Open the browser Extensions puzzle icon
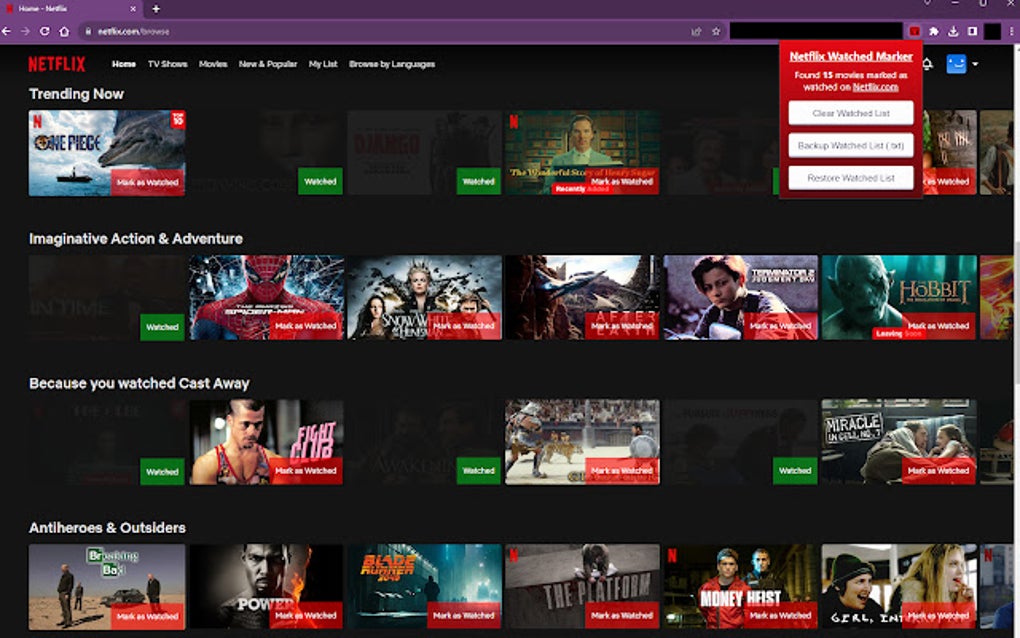Viewport: 1020px width, 638px height. point(932,31)
